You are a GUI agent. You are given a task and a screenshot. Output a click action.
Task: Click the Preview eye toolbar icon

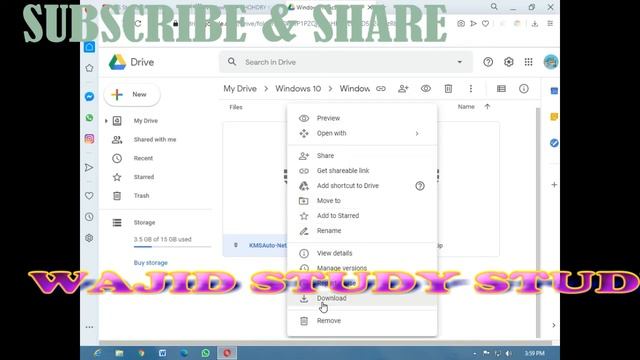(x=426, y=89)
